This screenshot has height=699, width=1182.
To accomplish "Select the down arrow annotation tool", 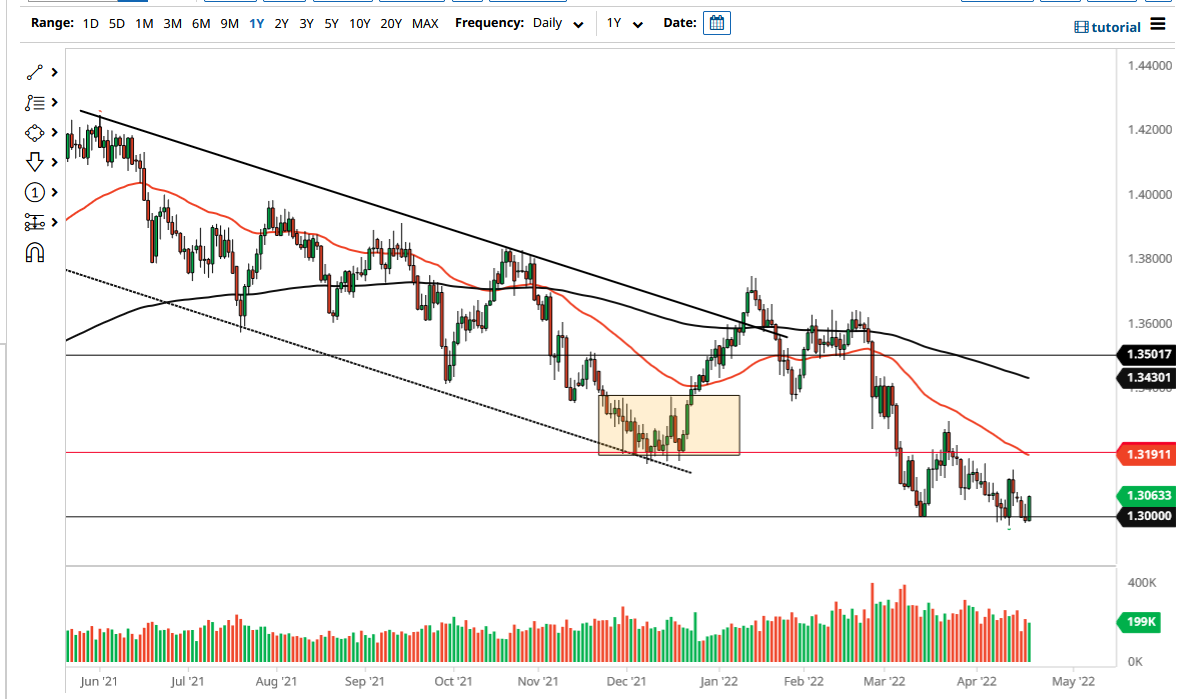I will tap(33, 162).
